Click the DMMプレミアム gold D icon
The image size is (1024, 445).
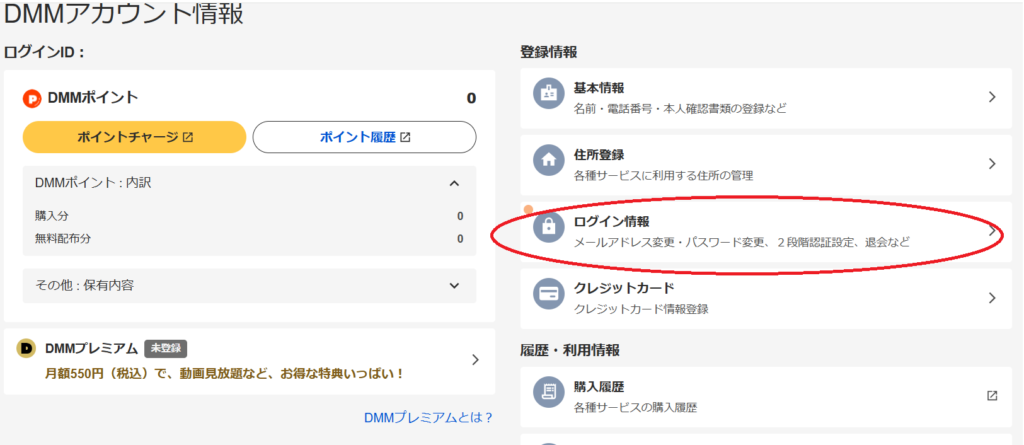coord(27,348)
